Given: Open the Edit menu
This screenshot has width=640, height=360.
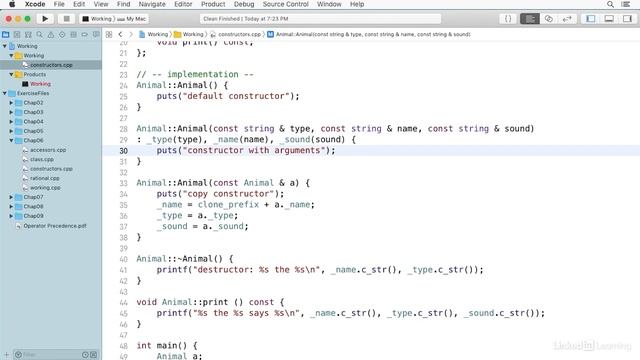Looking at the screenshot, I should click(x=79, y=4).
